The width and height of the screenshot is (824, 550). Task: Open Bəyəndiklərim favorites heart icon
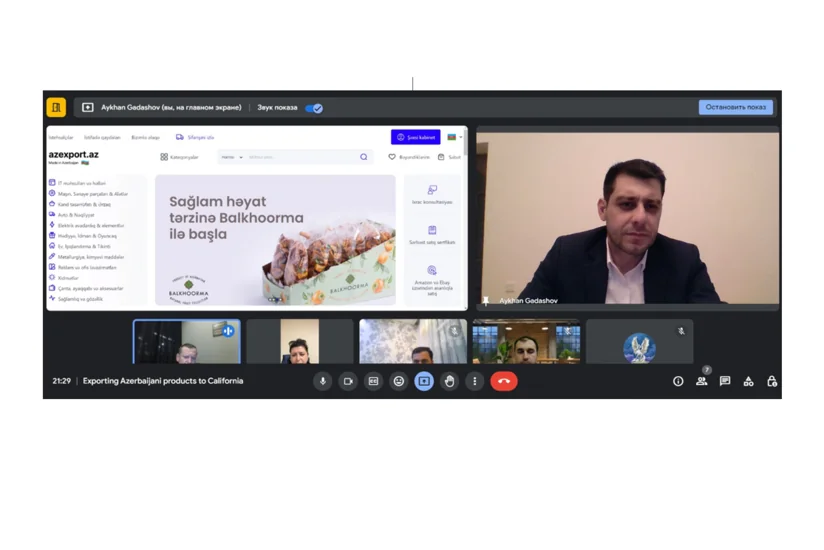(392, 157)
